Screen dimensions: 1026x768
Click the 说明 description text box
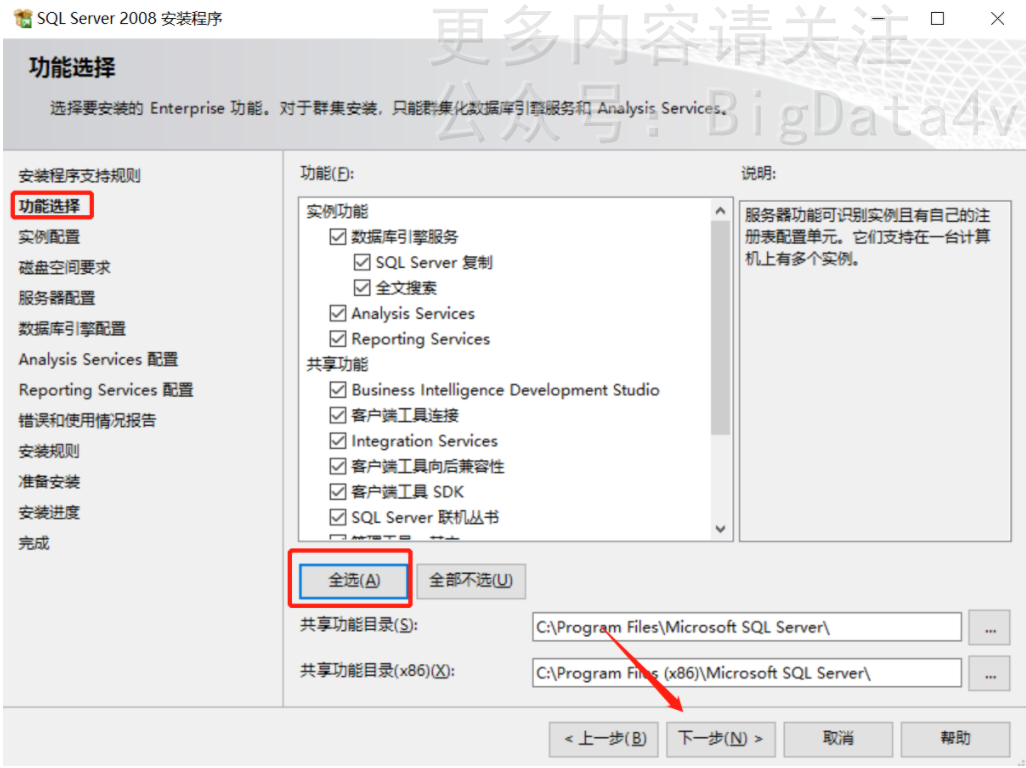pyautogui.click(x=875, y=371)
